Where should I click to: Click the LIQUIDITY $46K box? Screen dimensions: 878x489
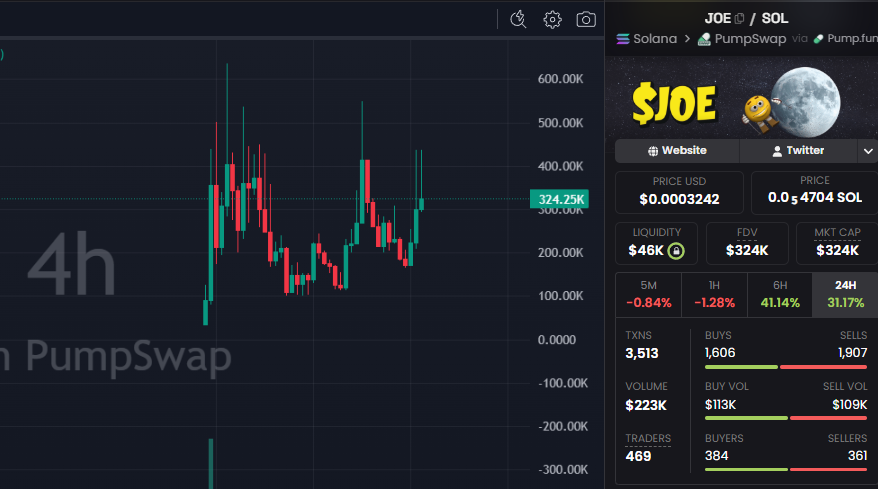pos(656,244)
